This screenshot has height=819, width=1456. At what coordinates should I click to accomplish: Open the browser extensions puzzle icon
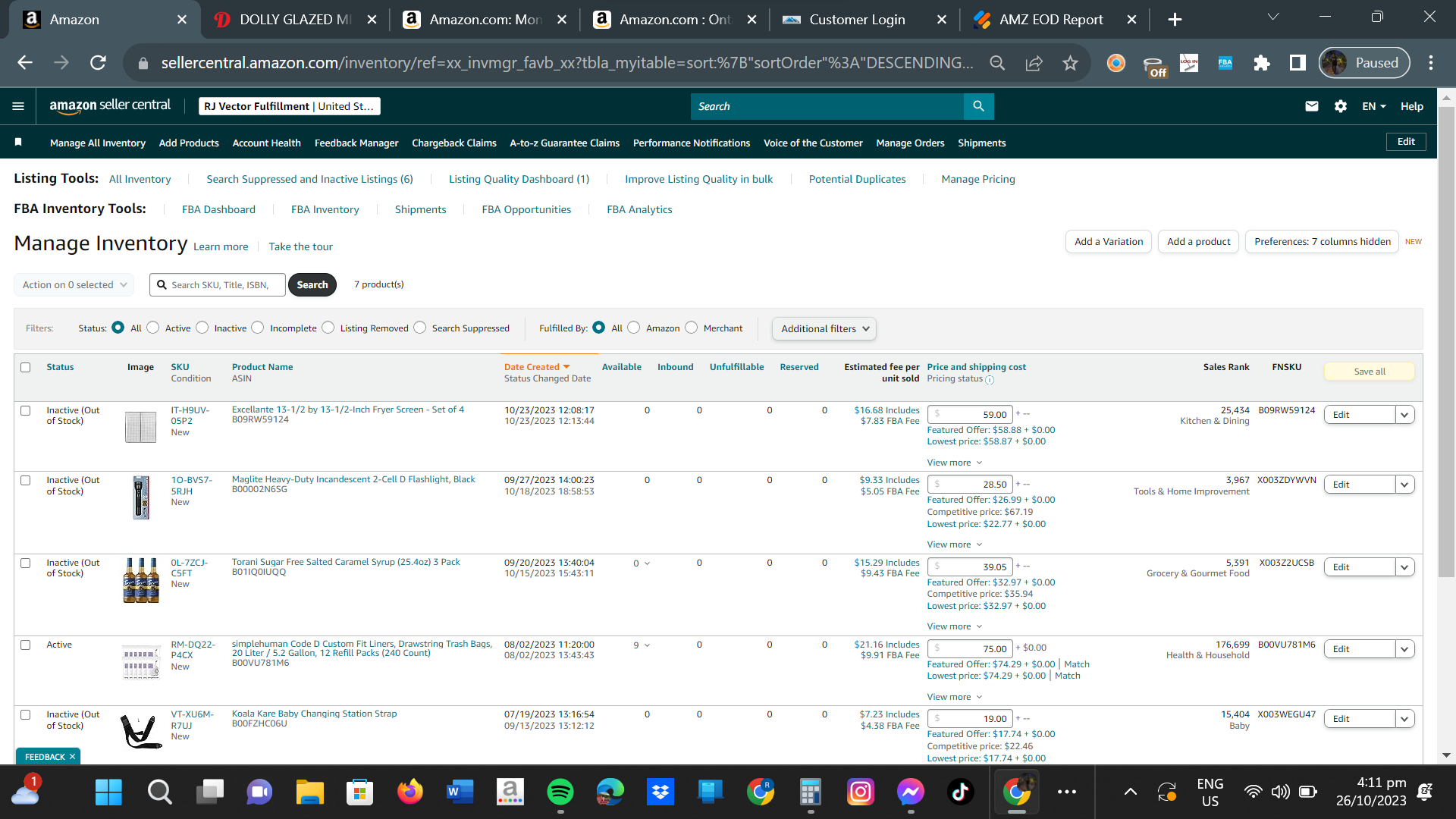tap(1262, 63)
